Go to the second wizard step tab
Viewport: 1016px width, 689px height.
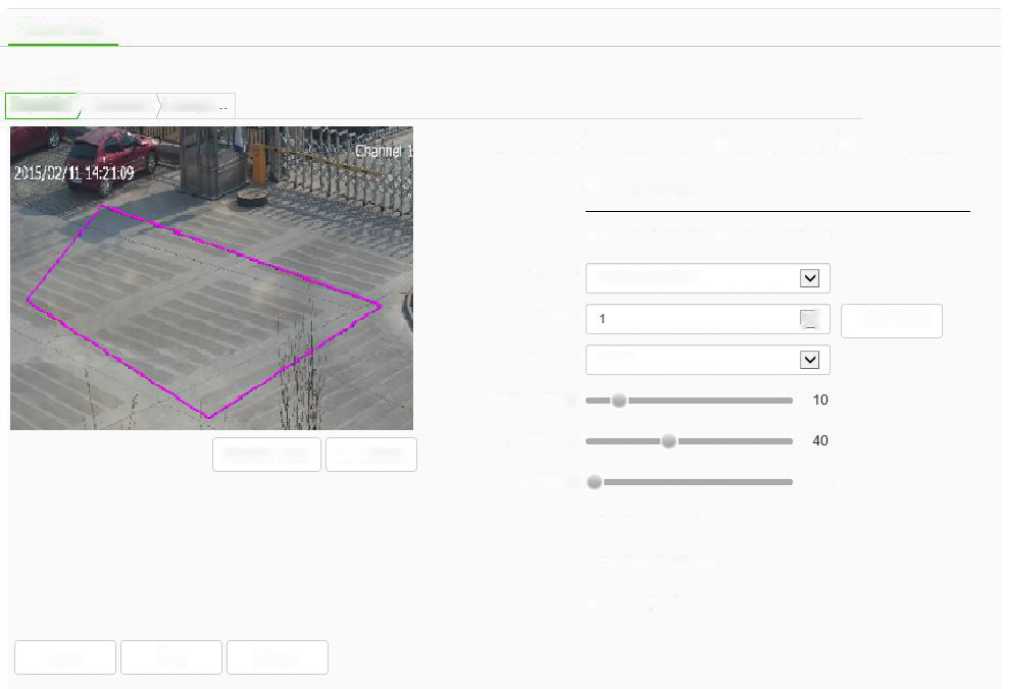118,105
